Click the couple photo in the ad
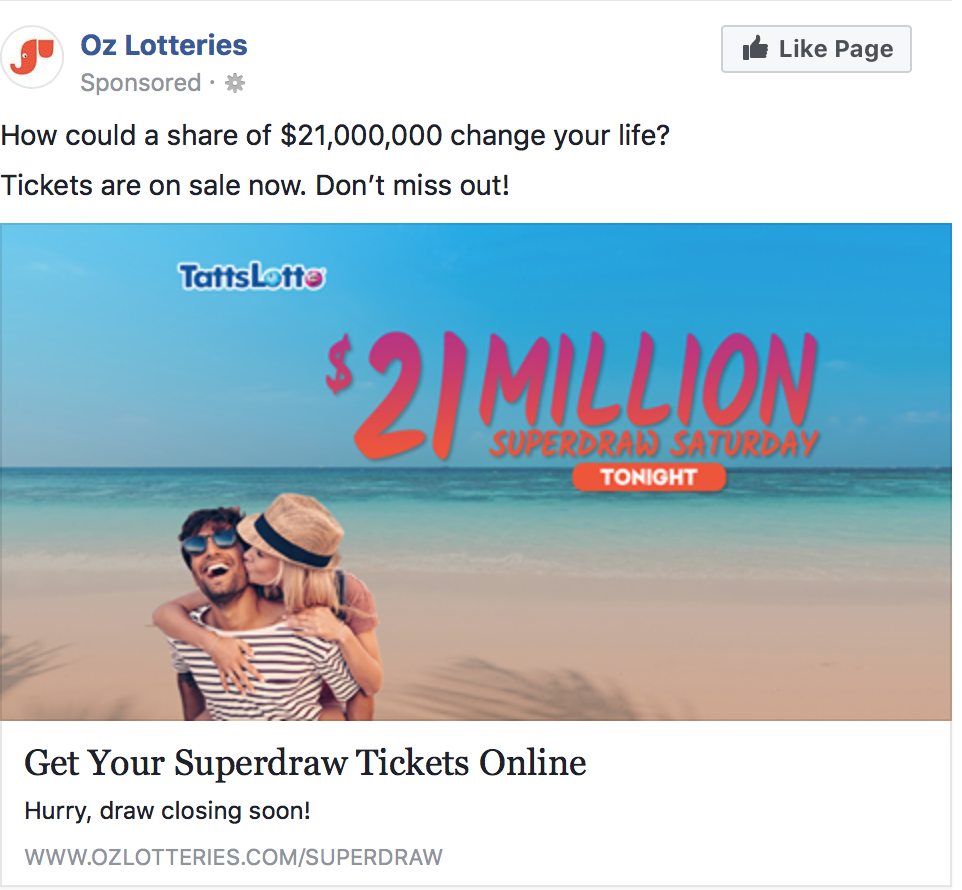The width and height of the screenshot is (962, 890). (x=270, y=610)
